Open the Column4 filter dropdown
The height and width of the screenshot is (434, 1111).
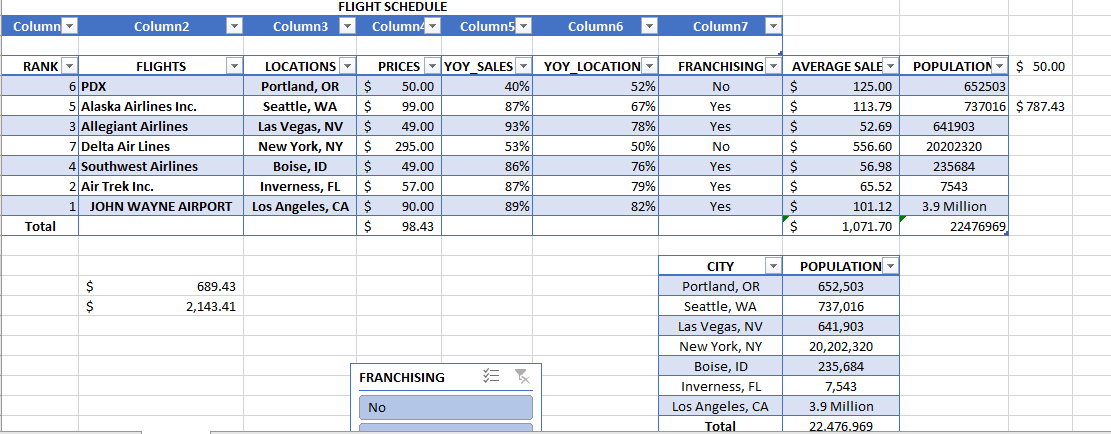click(x=432, y=27)
